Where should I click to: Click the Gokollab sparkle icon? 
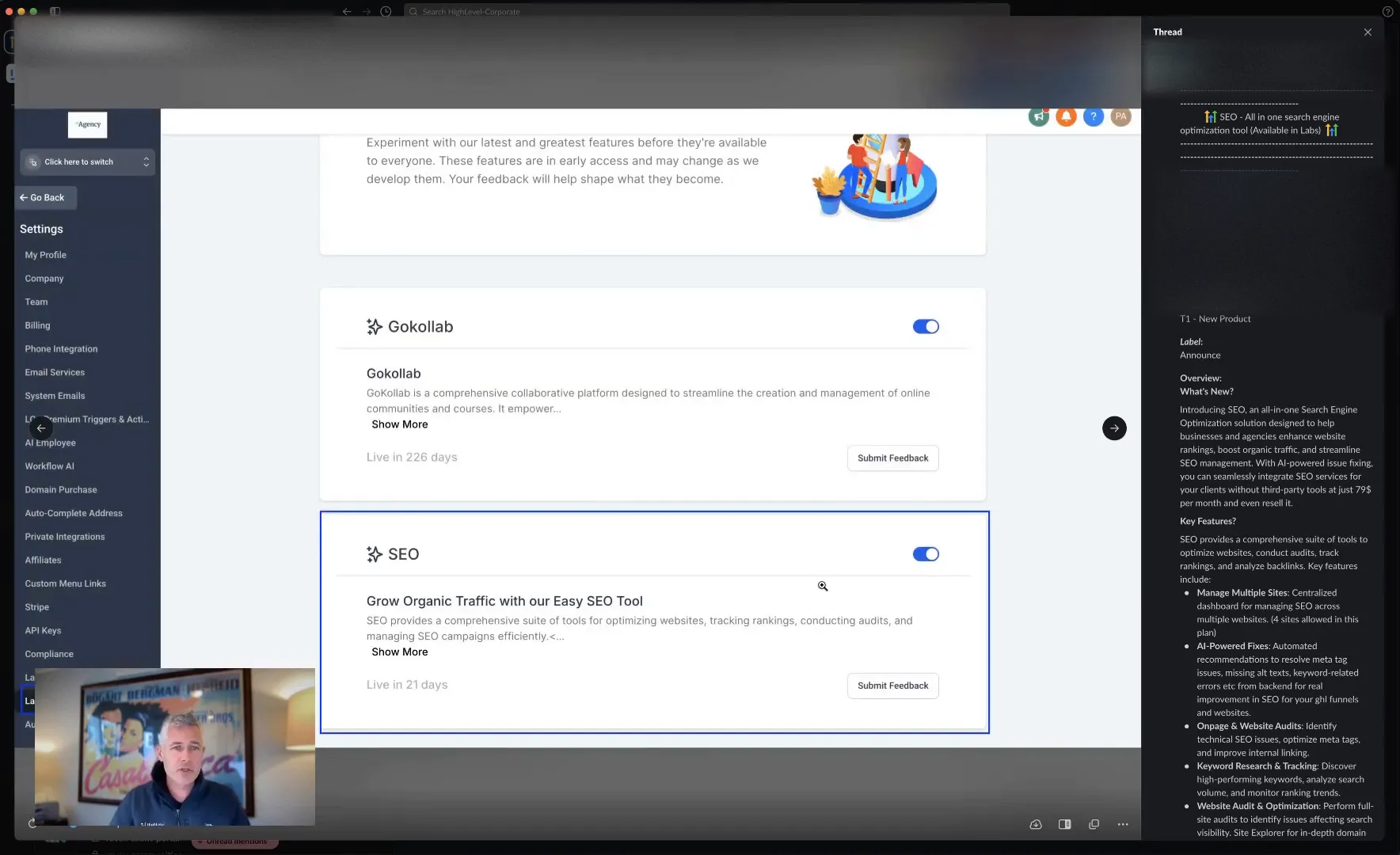(x=375, y=327)
